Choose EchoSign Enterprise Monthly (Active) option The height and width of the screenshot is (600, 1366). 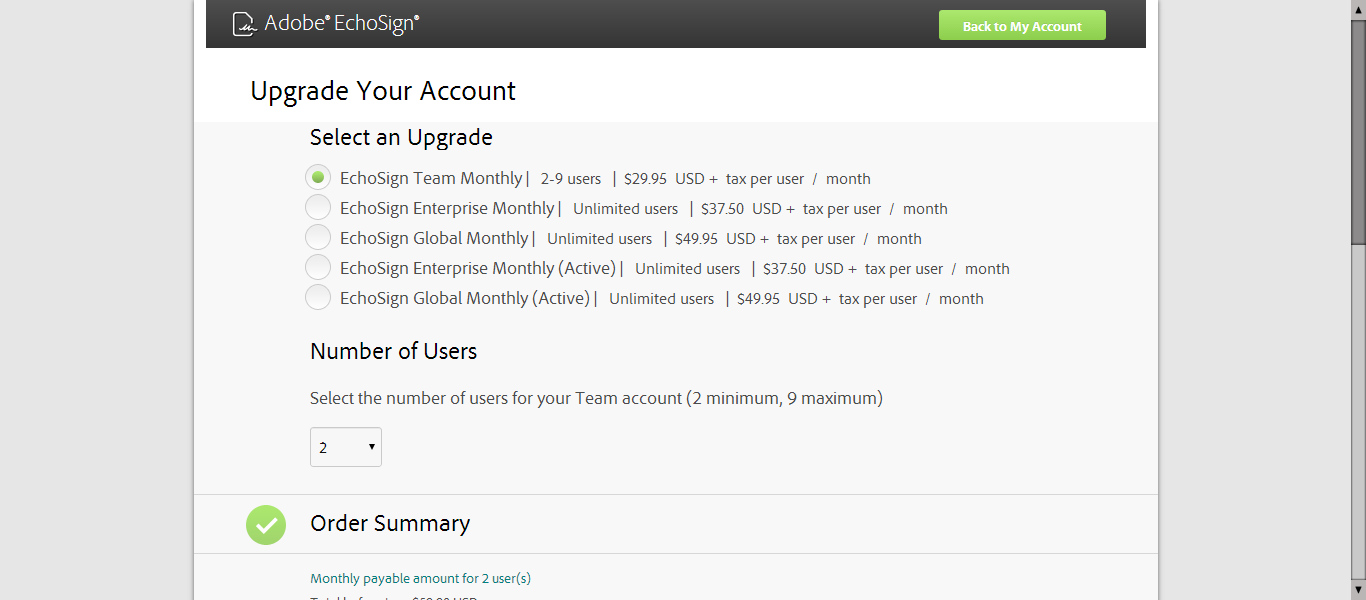(x=318, y=268)
